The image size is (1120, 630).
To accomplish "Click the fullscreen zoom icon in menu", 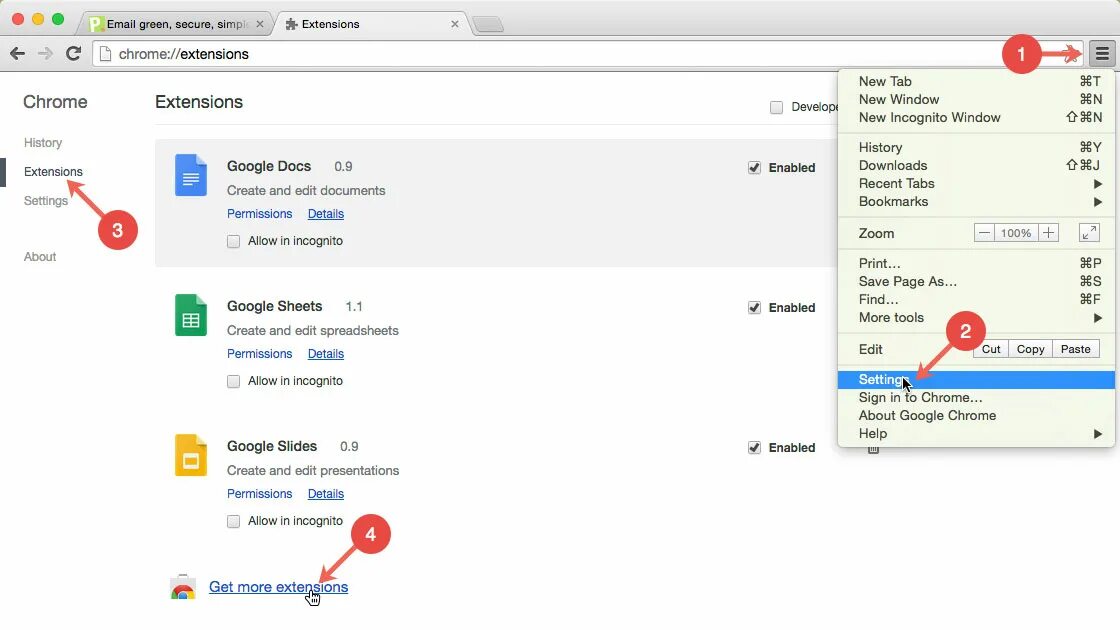I will [1089, 233].
